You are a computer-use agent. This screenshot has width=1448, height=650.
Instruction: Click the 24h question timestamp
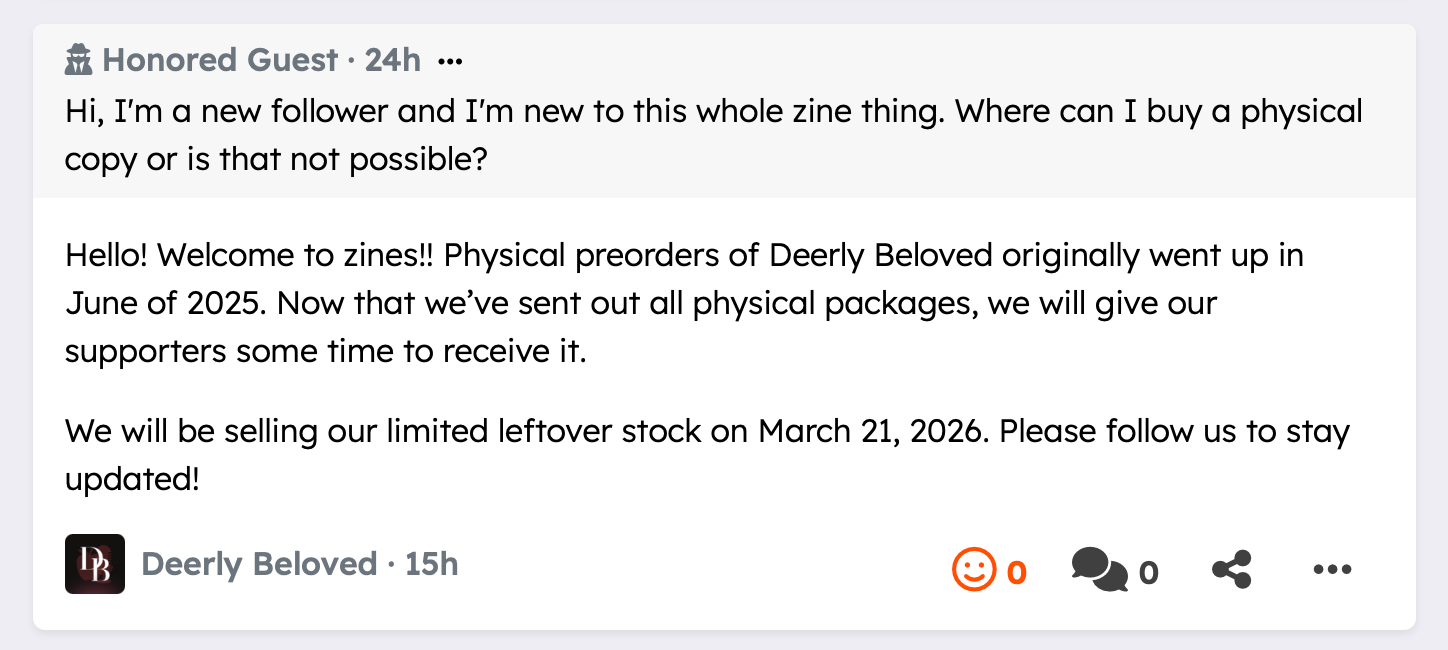click(392, 61)
